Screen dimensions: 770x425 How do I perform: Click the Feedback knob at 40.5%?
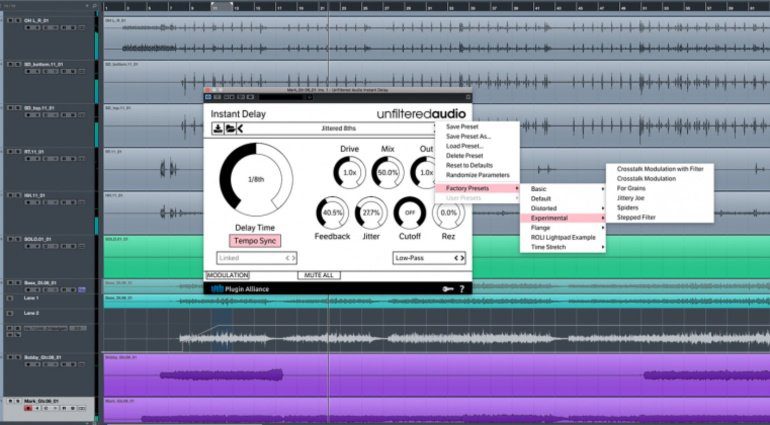[x=332, y=213]
